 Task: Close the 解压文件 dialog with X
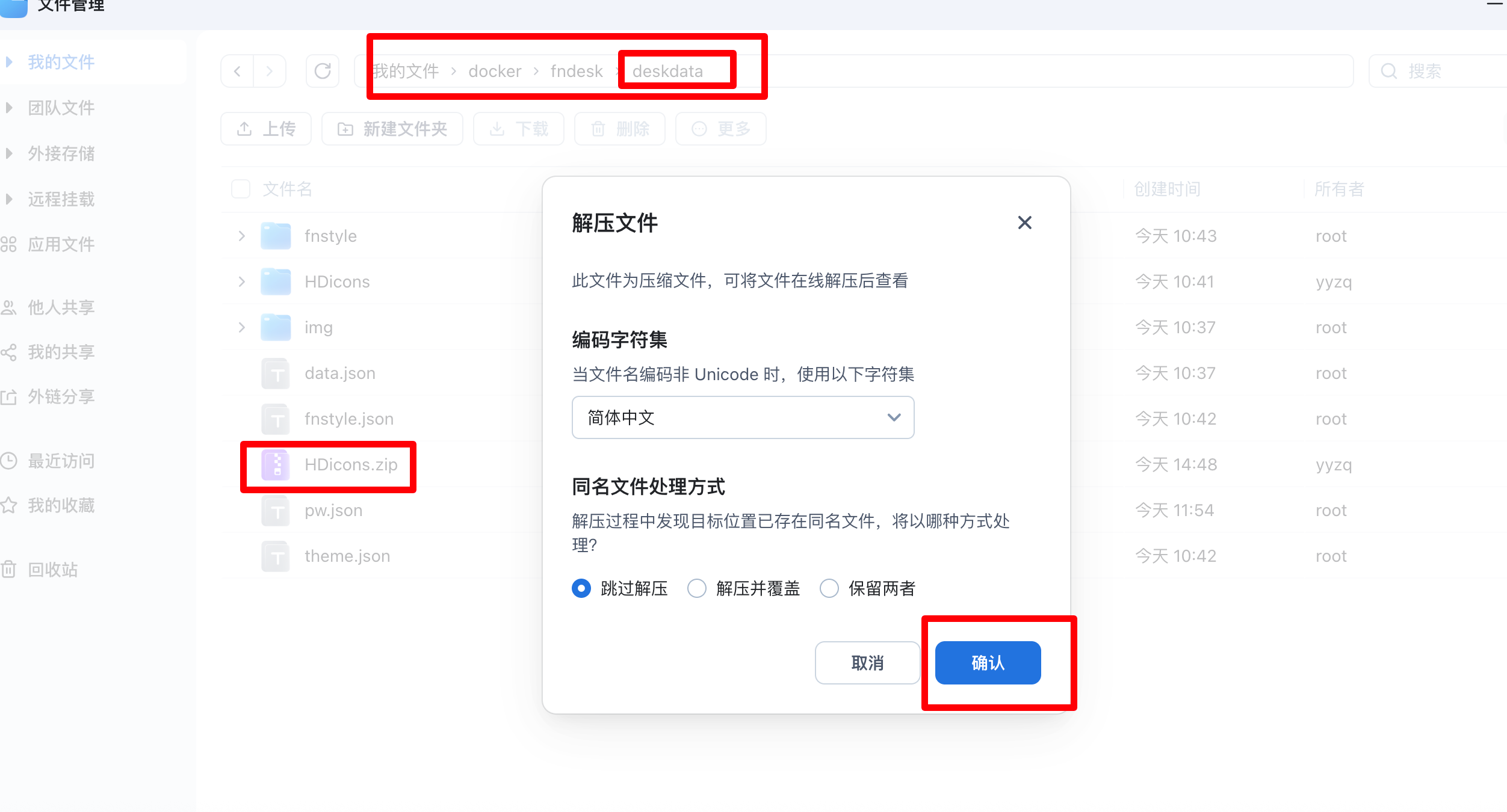[1024, 223]
